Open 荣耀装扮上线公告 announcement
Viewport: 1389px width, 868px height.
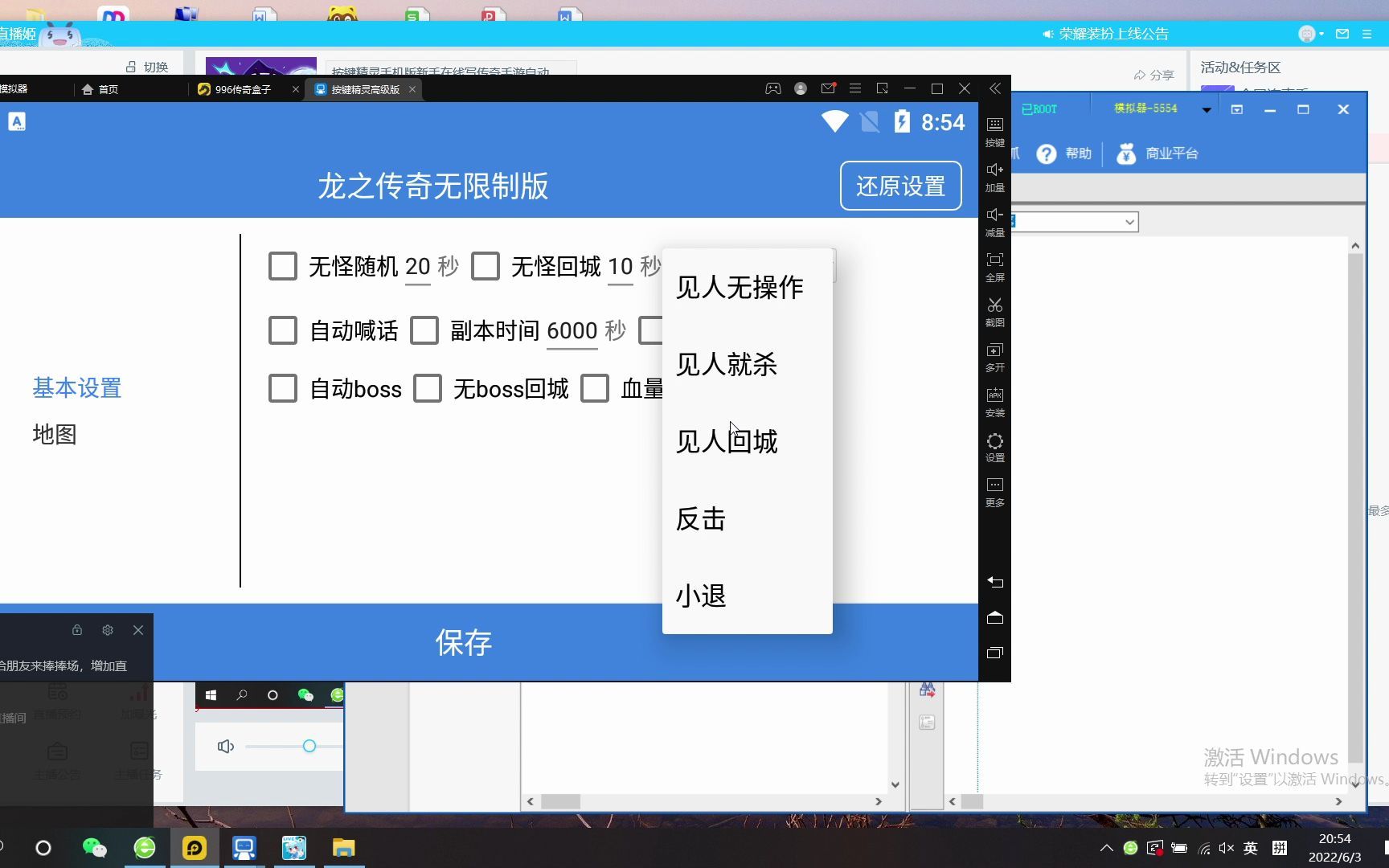coord(1106,34)
